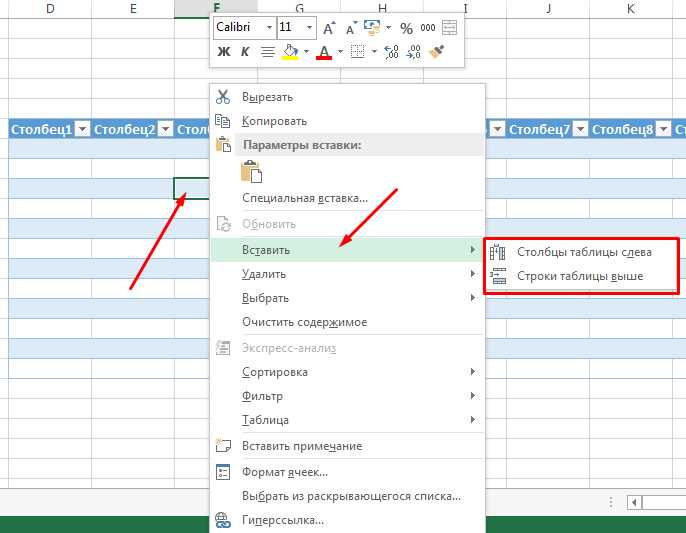Viewport: 686px width, 533px height.
Task: Click the Столбец1 header cell text
Action: 41,130
